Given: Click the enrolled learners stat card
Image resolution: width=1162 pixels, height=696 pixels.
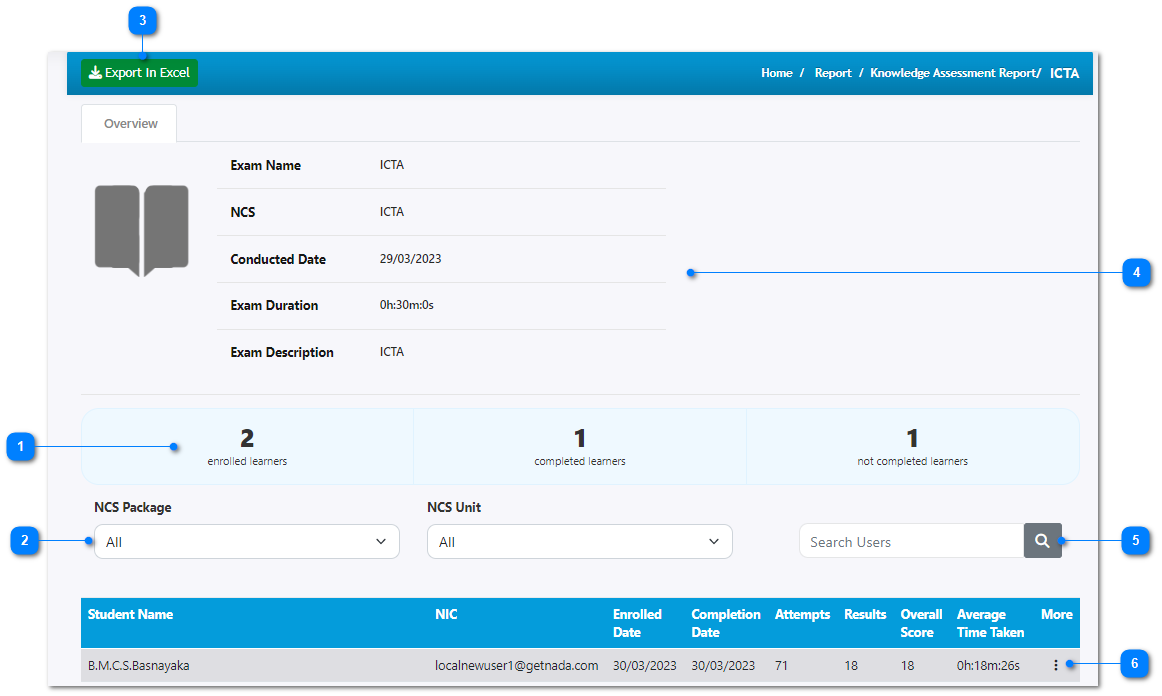Looking at the screenshot, I should [x=247, y=446].
